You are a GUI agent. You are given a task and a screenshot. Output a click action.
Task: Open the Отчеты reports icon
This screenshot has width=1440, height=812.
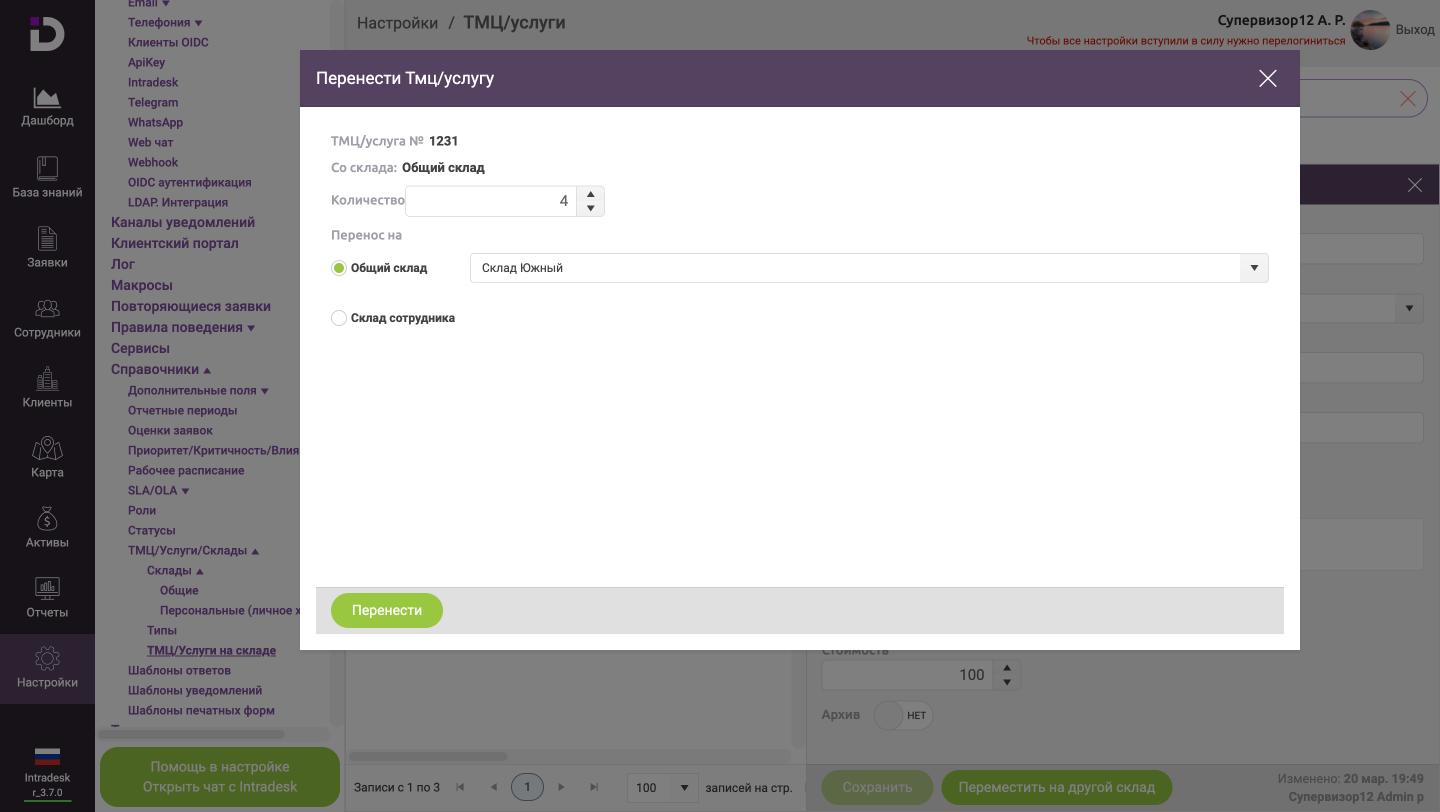[x=47, y=588]
